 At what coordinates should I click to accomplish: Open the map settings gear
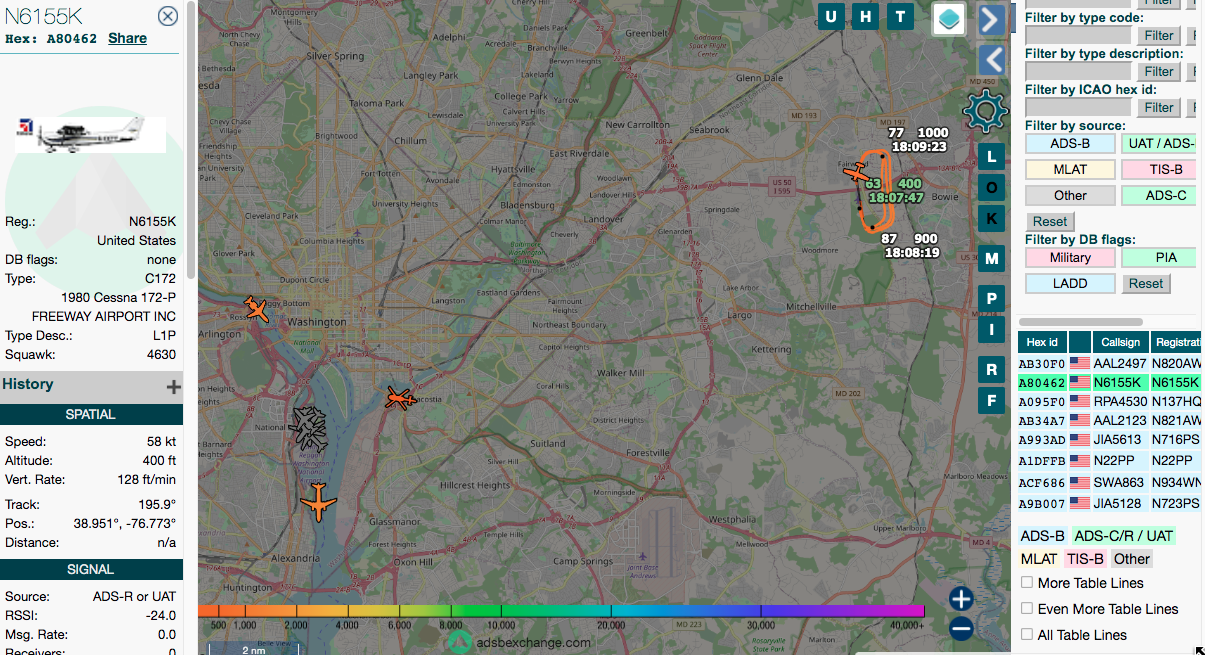[x=985, y=111]
